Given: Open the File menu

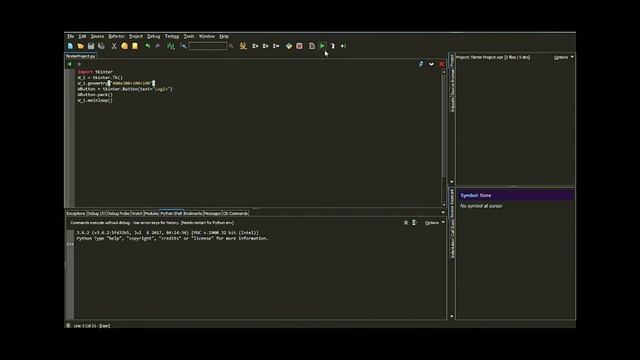Looking at the screenshot, I should [71, 36].
